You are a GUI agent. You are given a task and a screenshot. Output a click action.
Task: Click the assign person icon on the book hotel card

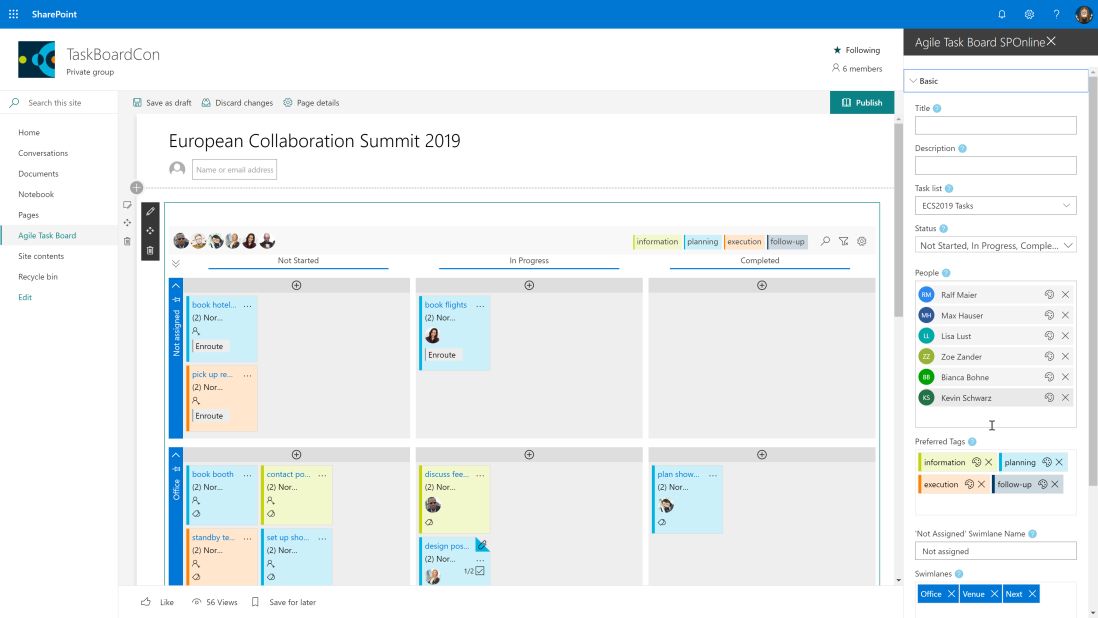tap(196, 331)
